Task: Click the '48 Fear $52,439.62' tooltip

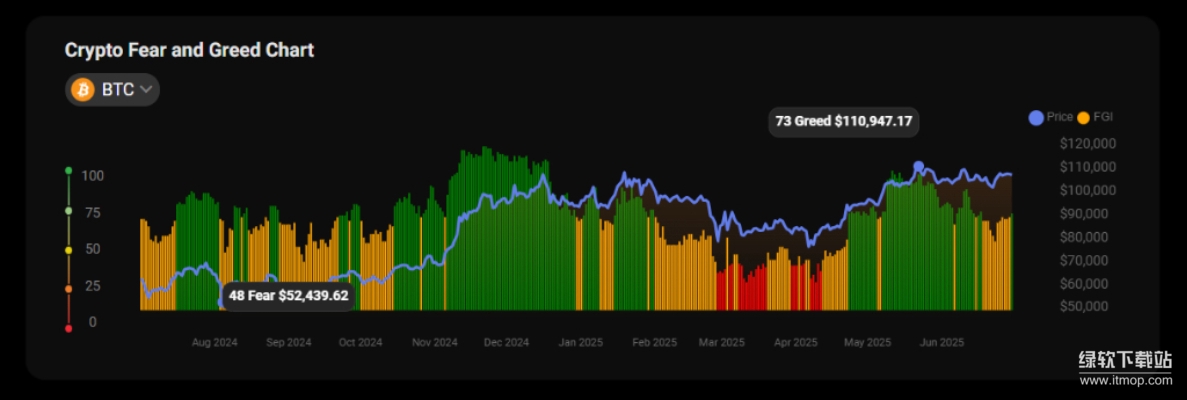Action: [288, 295]
